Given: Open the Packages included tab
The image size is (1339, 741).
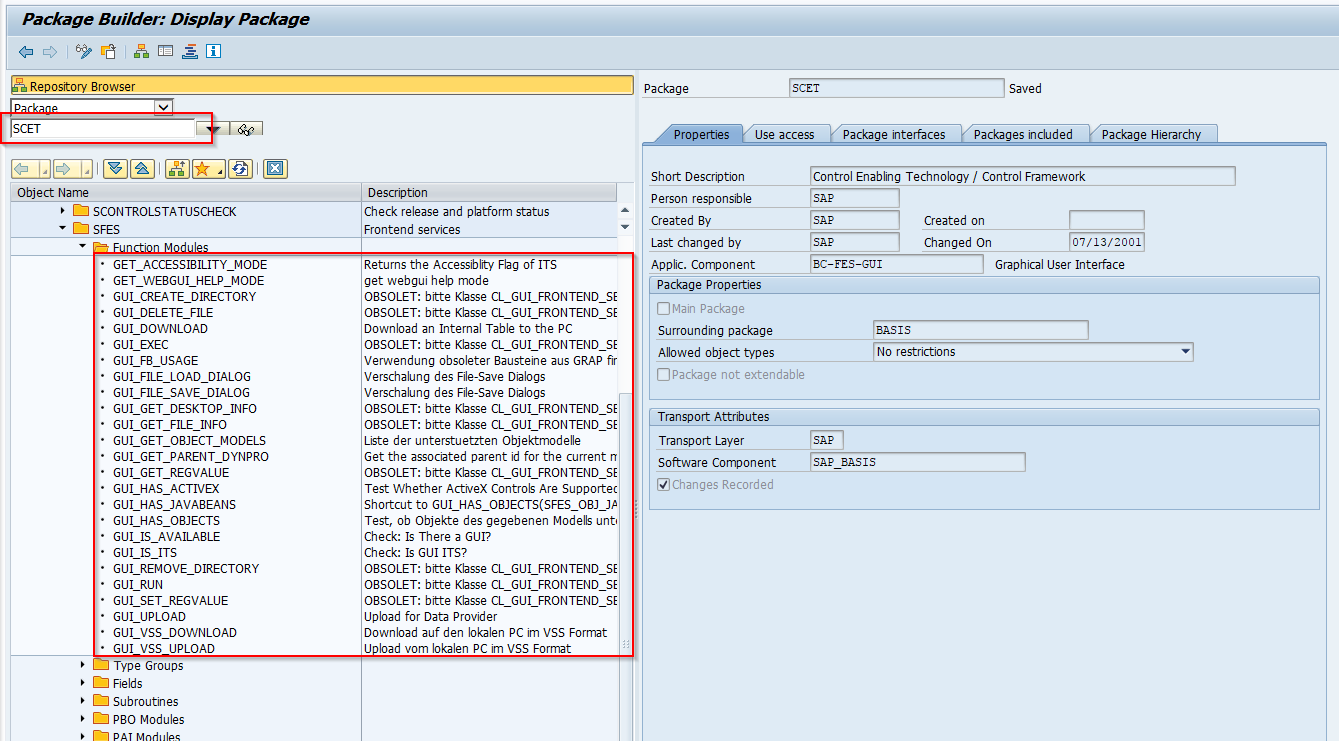Looking at the screenshot, I should click(x=1023, y=134).
